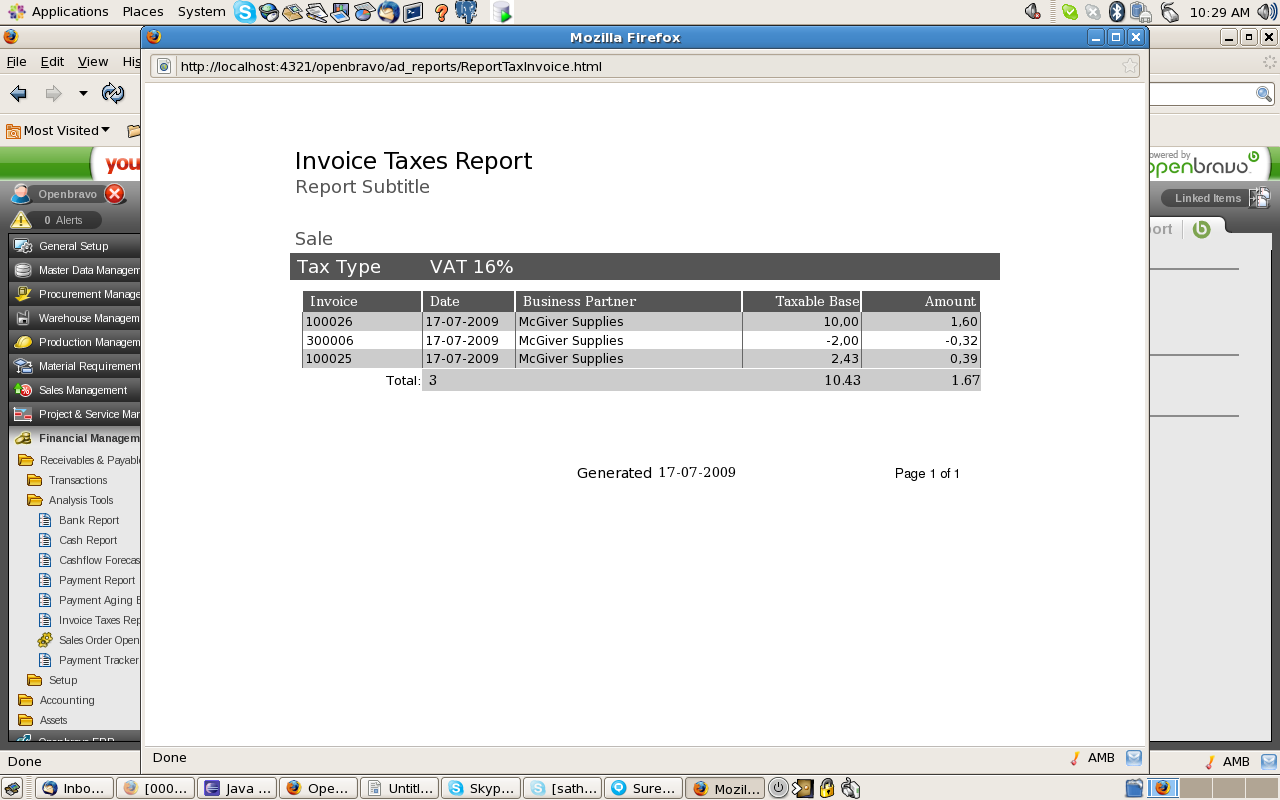1280x800 pixels.
Task: Click the 10:29 AM clock in the top panel
Action: coord(1220,12)
